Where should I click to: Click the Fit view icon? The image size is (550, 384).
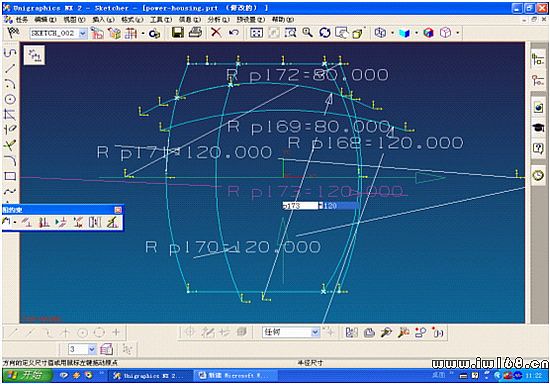[256, 33]
